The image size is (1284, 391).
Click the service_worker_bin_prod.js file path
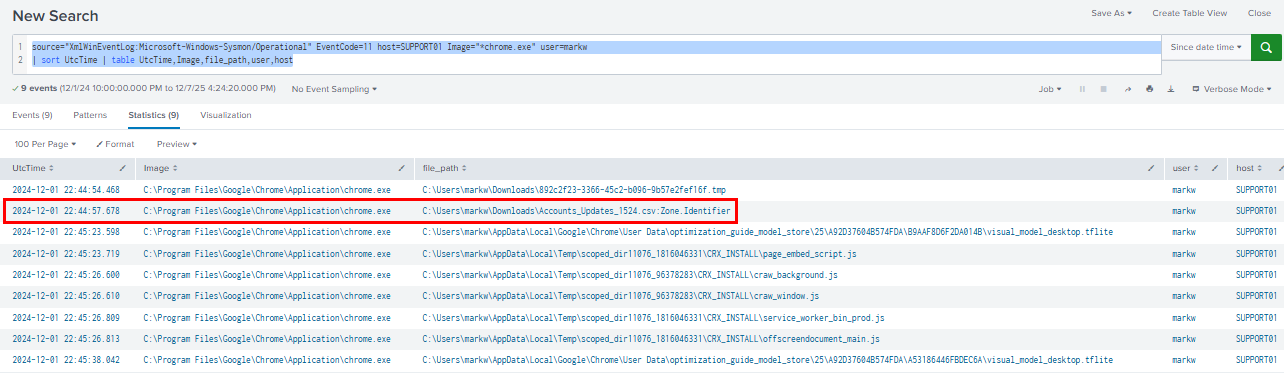point(654,318)
